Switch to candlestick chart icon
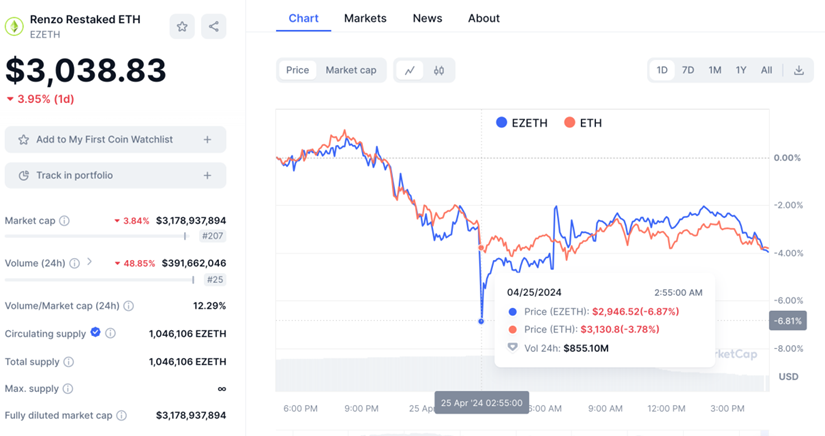The image size is (825, 436). [x=439, y=70]
